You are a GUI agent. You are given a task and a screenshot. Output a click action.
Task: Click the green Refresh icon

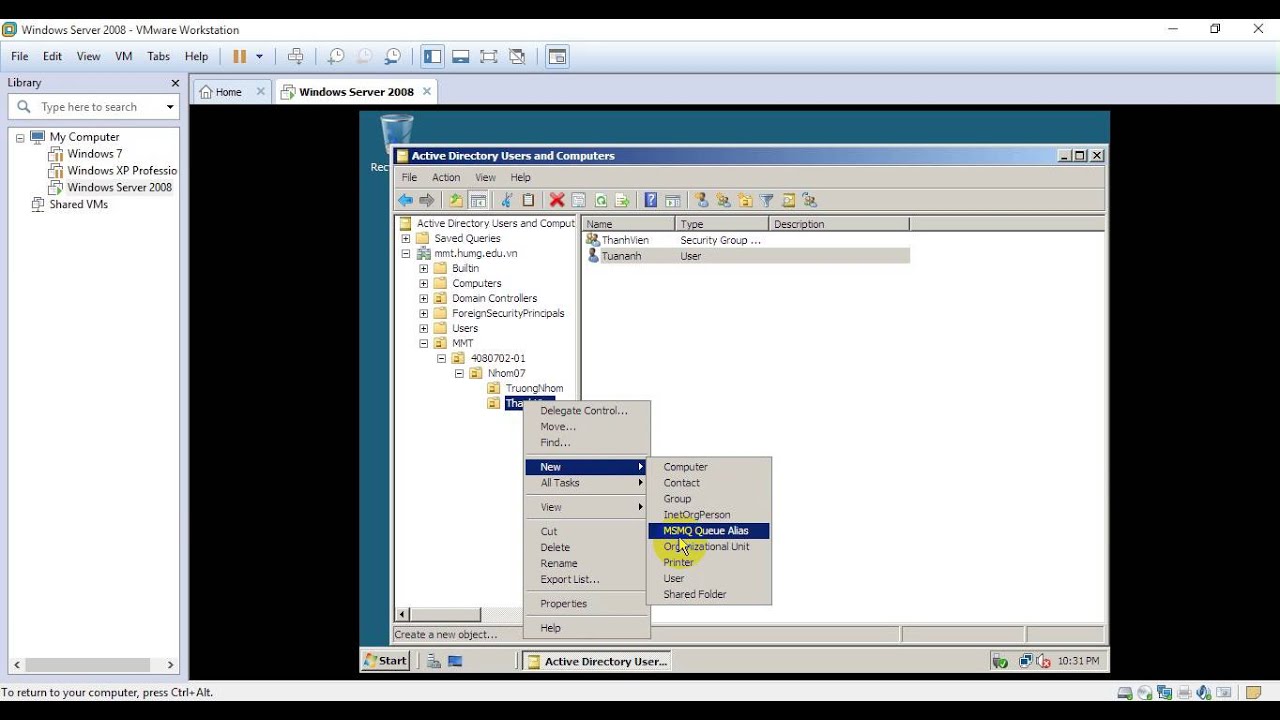pyautogui.click(x=601, y=200)
